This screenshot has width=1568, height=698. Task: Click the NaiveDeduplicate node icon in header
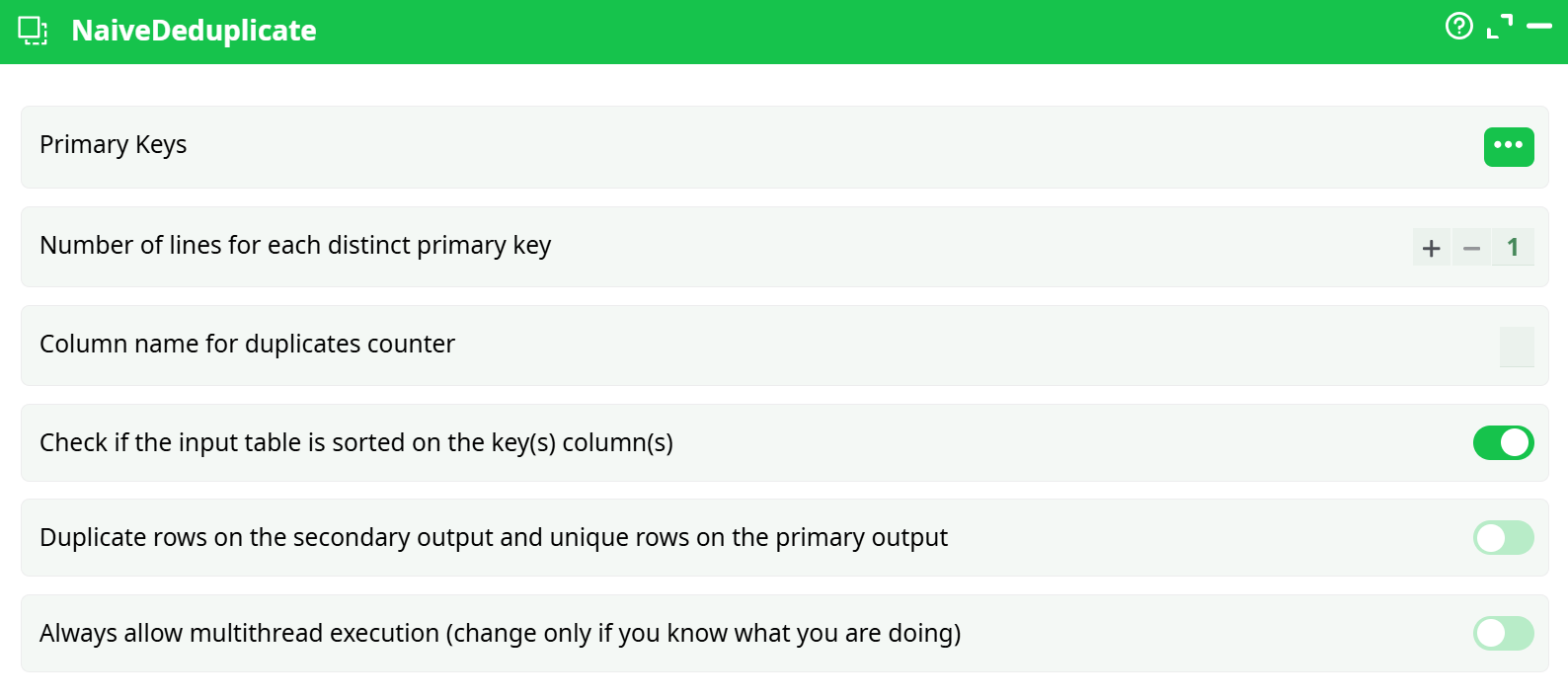point(33,31)
